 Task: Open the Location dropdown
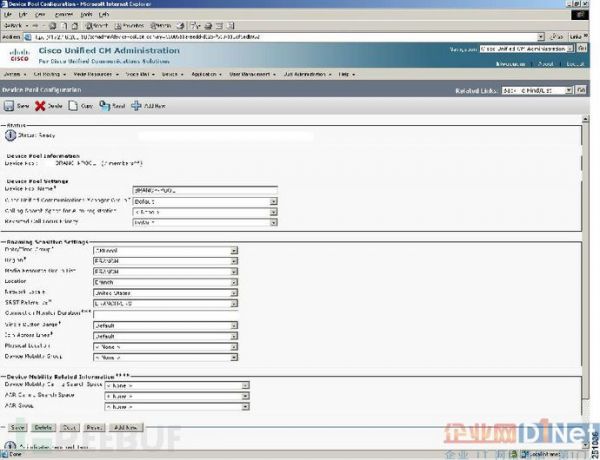(x=165, y=282)
